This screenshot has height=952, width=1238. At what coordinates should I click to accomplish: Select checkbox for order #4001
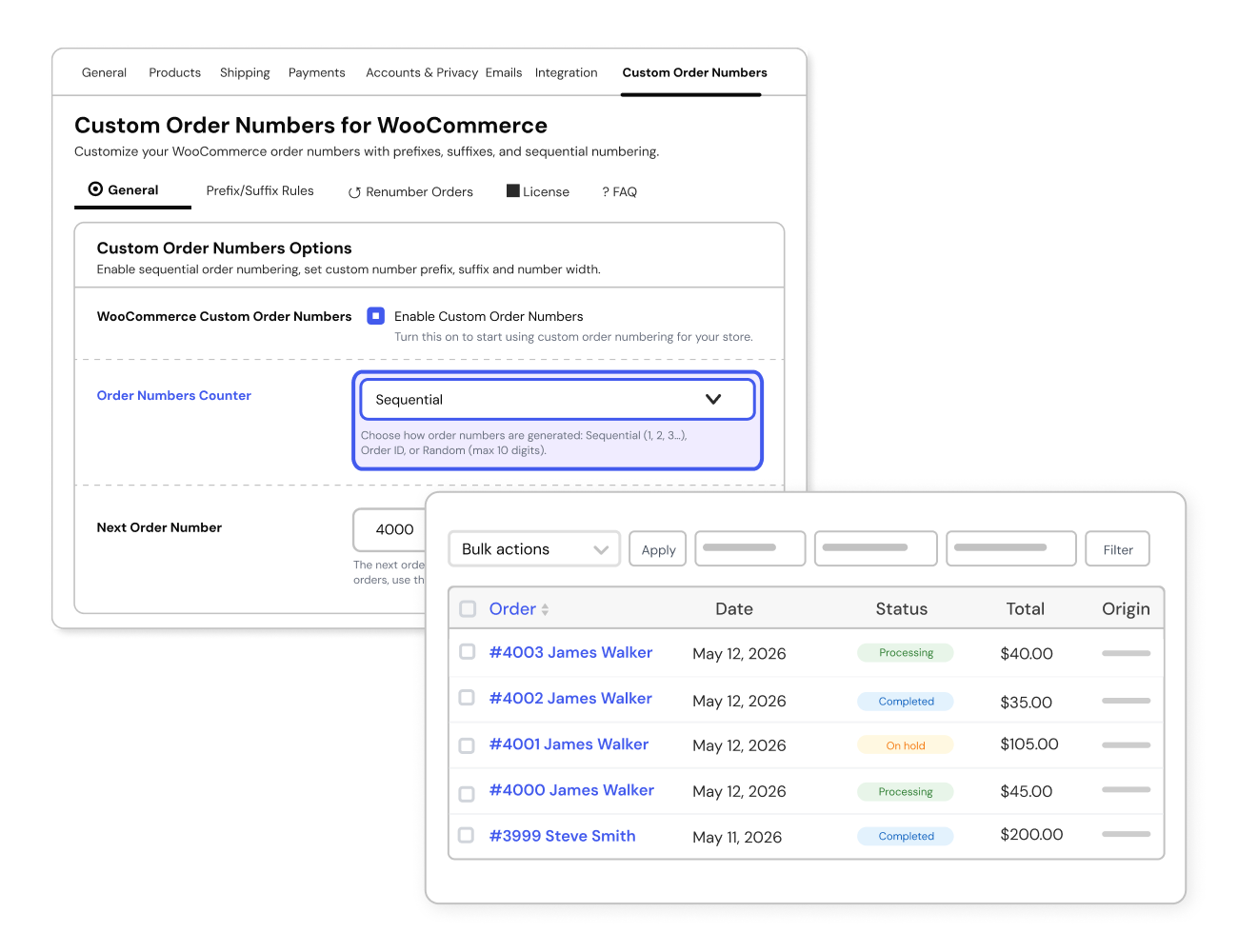tap(467, 745)
